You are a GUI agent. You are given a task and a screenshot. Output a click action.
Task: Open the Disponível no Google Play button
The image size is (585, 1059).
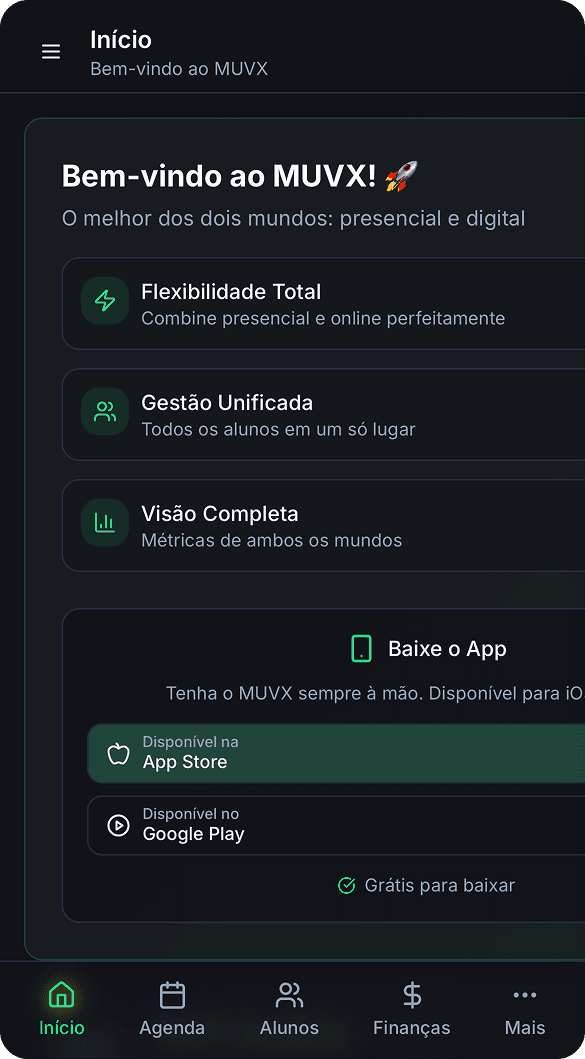(300, 825)
